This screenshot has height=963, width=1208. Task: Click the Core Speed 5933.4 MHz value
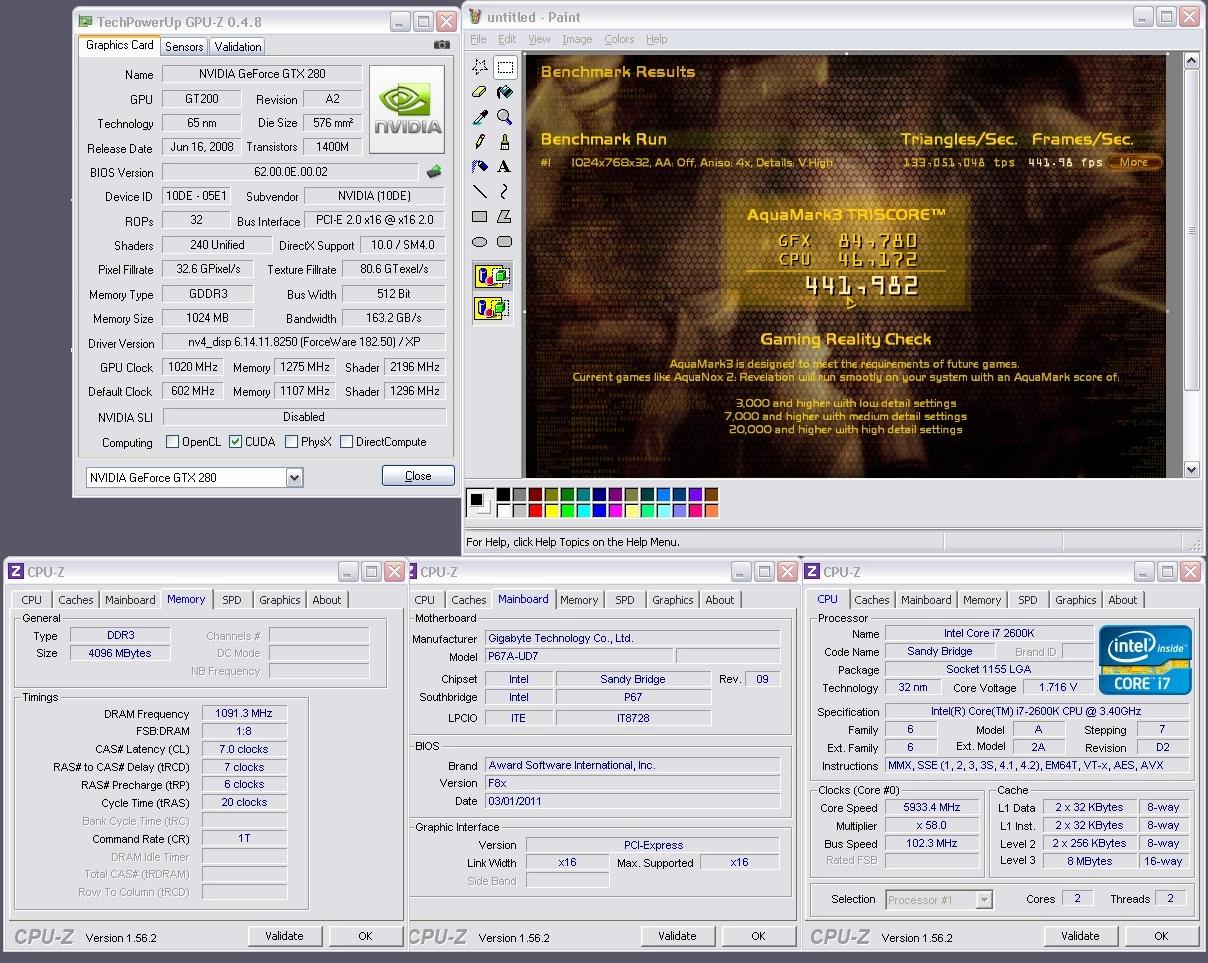(932, 808)
